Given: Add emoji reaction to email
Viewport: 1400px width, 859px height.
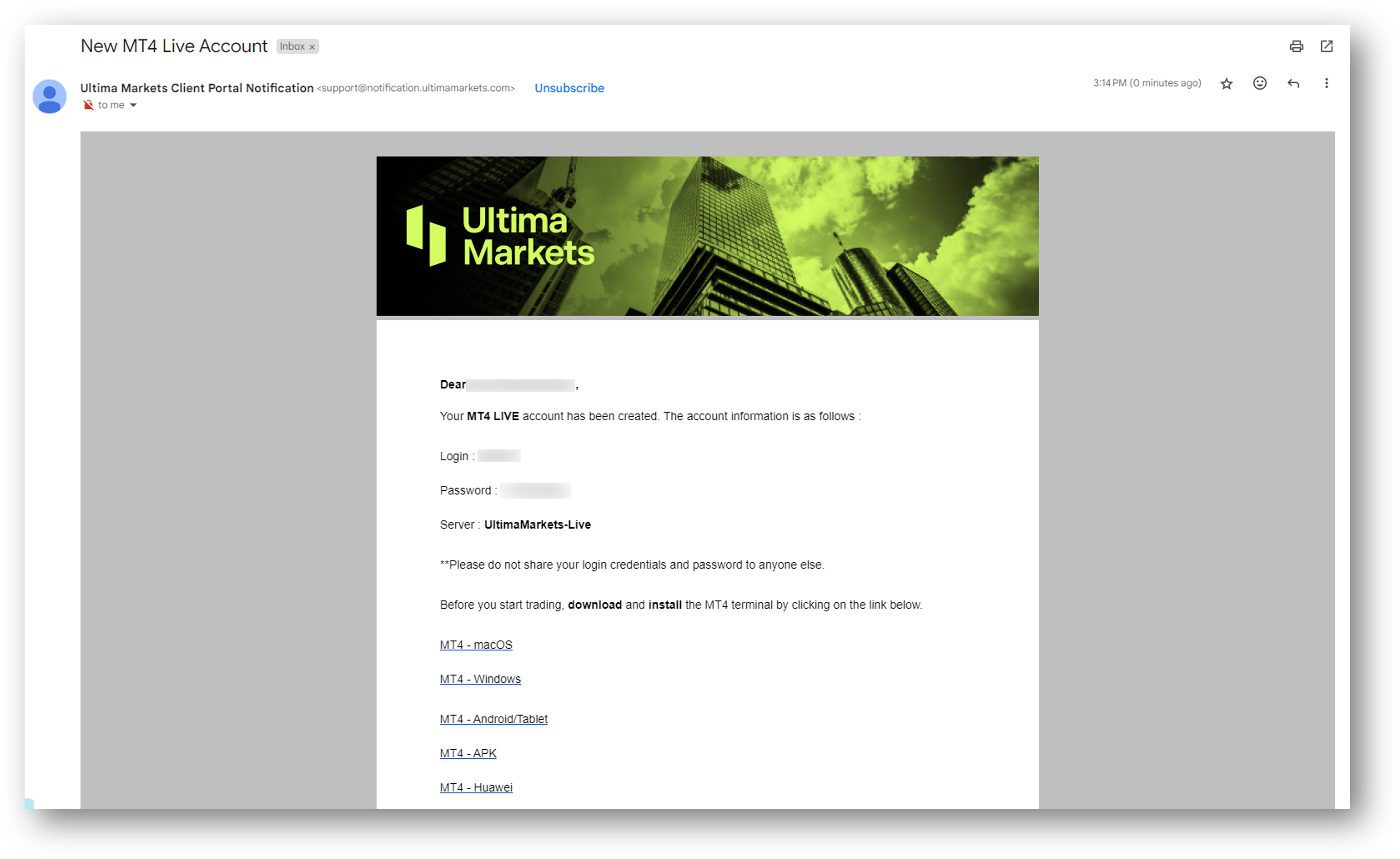Looking at the screenshot, I should pyautogui.click(x=1260, y=84).
